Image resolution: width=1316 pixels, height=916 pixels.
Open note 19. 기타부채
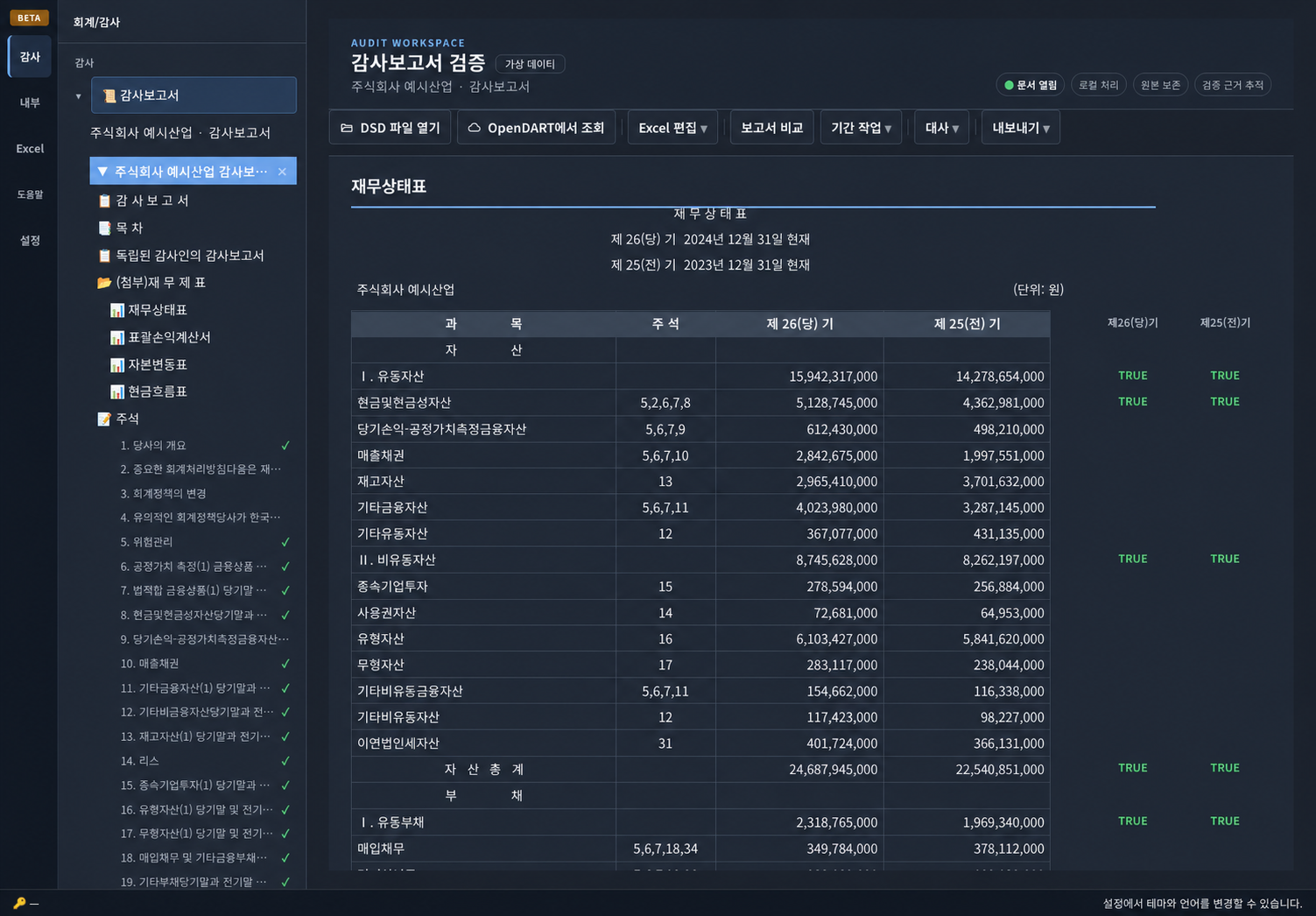coord(193,882)
